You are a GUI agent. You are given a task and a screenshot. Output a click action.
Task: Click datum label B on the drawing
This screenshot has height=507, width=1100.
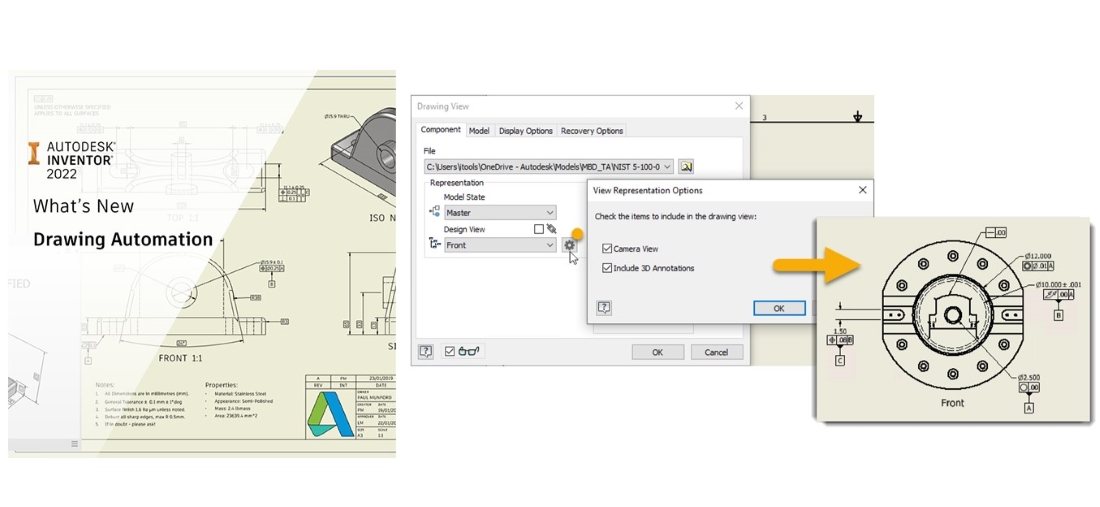tap(1058, 315)
